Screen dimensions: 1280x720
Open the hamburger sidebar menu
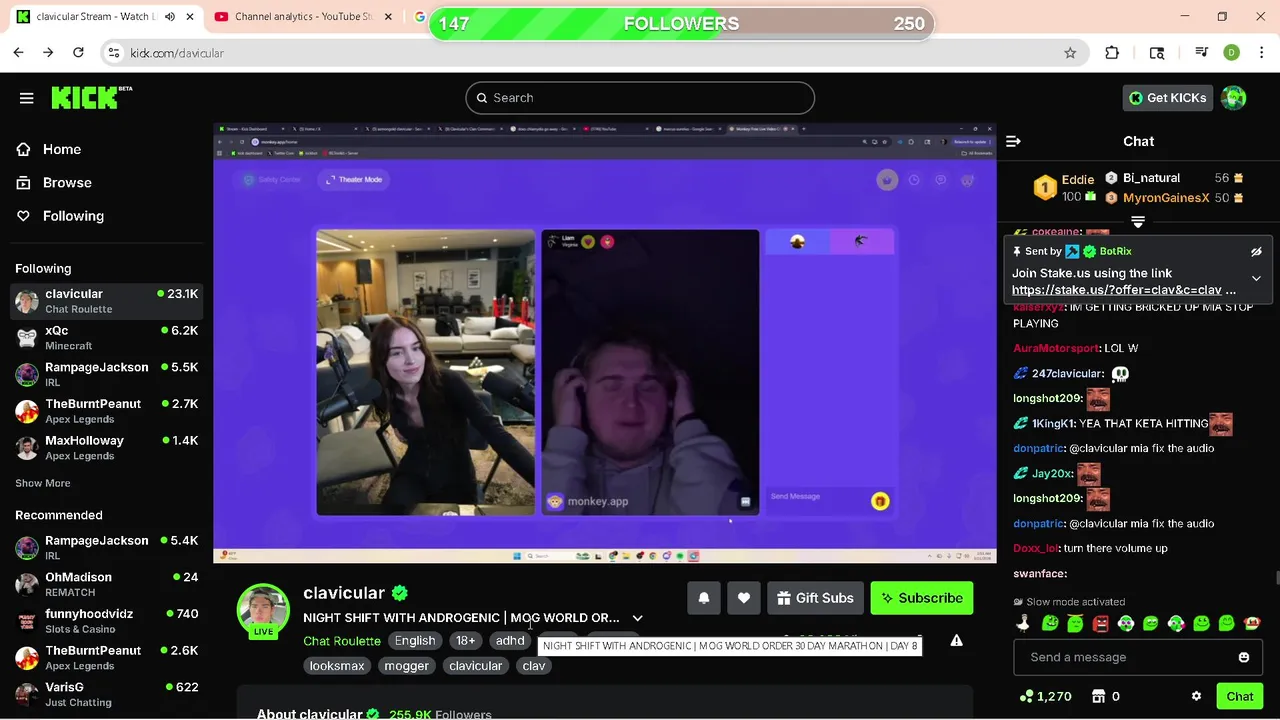[27, 98]
